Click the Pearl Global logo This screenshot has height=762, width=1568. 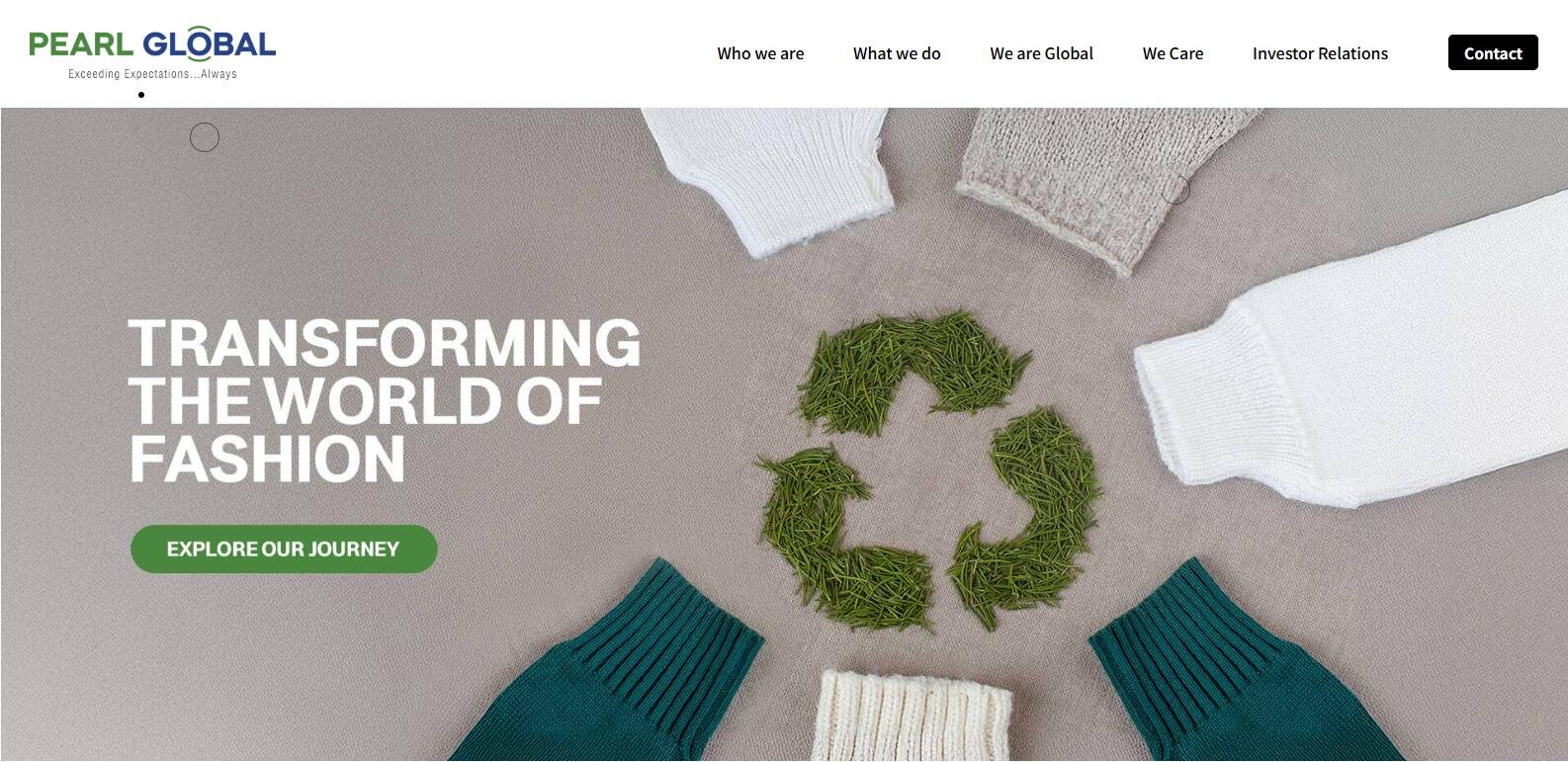(152, 52)
